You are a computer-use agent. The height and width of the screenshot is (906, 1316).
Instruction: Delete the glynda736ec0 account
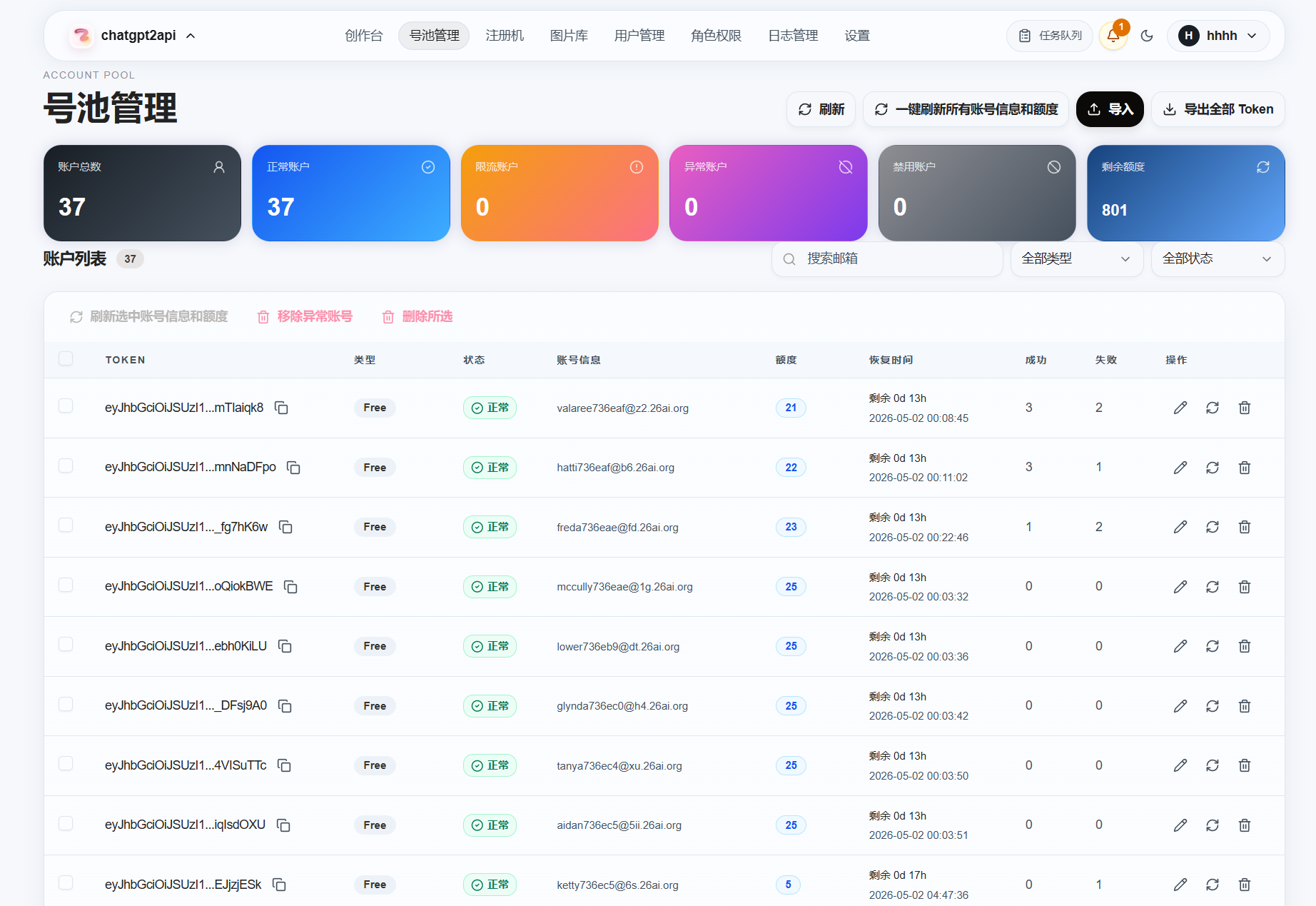[1245, 706]
